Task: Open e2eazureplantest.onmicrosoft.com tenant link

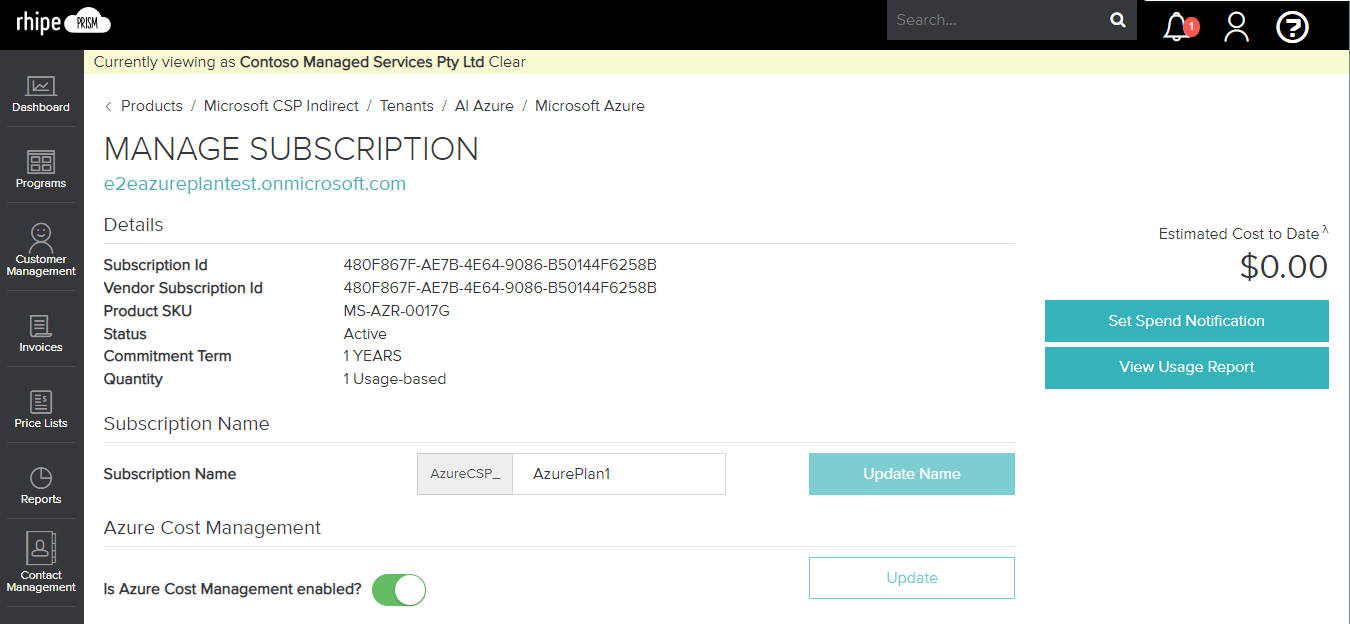Action: (255, 184)
